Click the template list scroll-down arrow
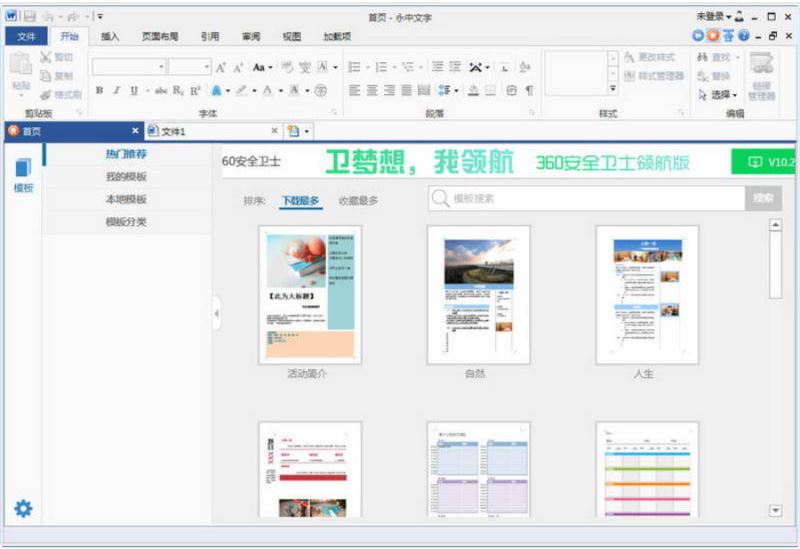The height and width of the screenshot is (549, 800). pyautogui.click(x=776, y=510)
